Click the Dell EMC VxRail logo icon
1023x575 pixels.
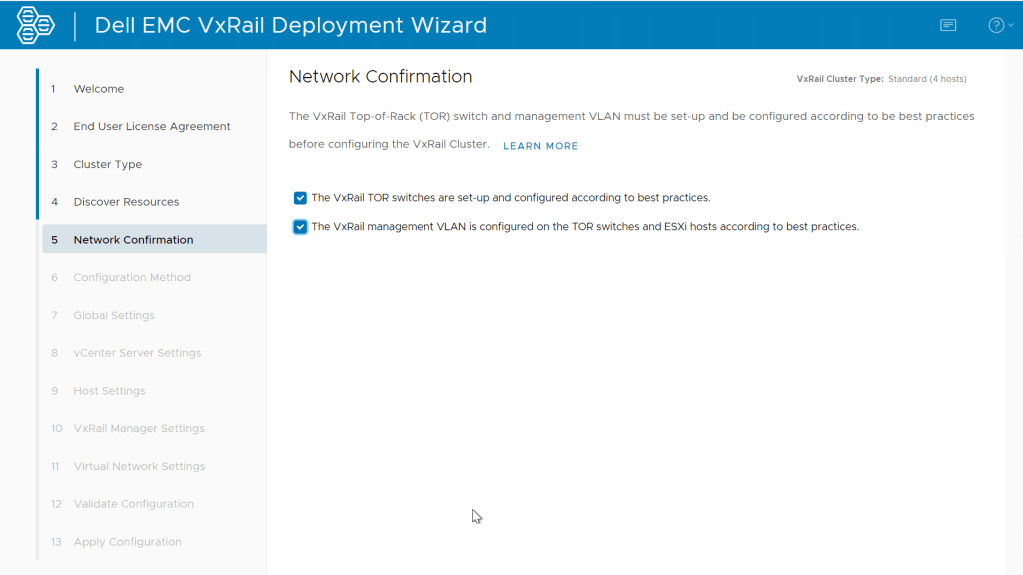coord(35,25)
